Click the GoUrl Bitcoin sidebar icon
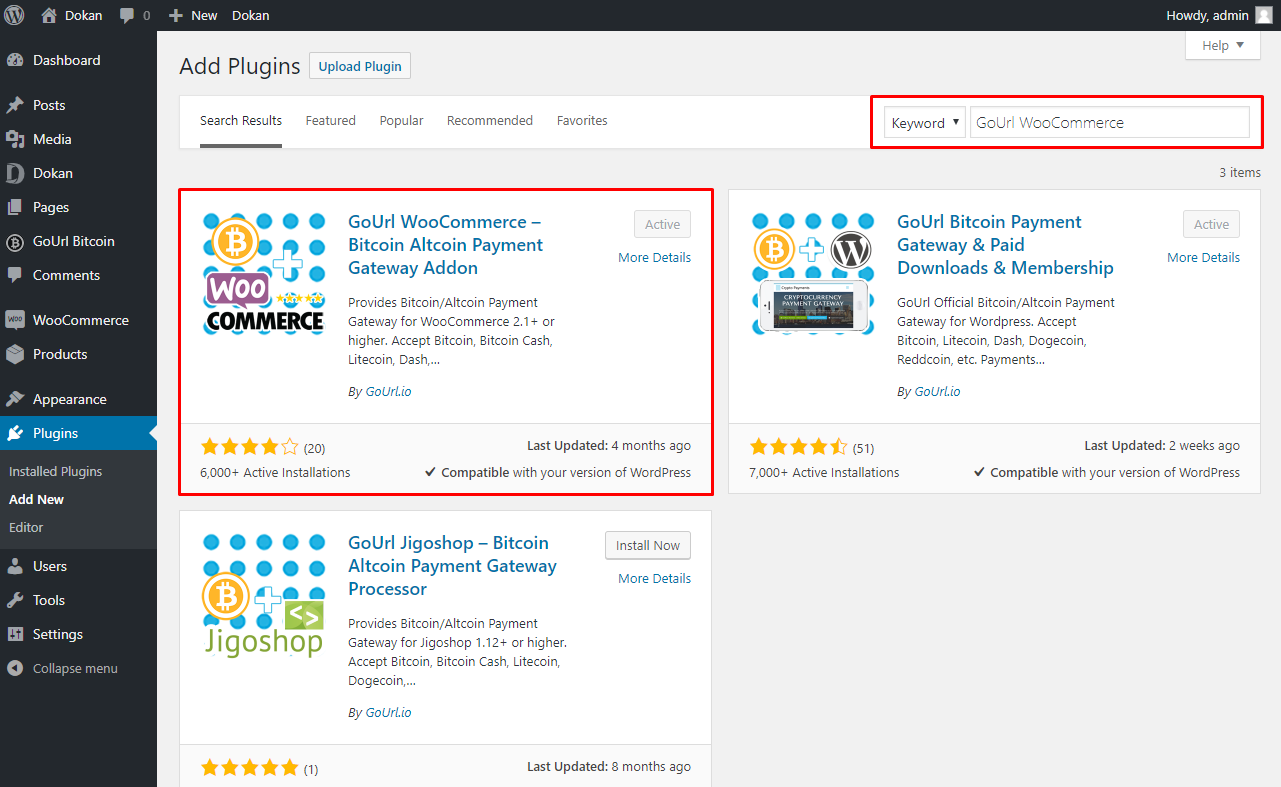 [15, 241]
